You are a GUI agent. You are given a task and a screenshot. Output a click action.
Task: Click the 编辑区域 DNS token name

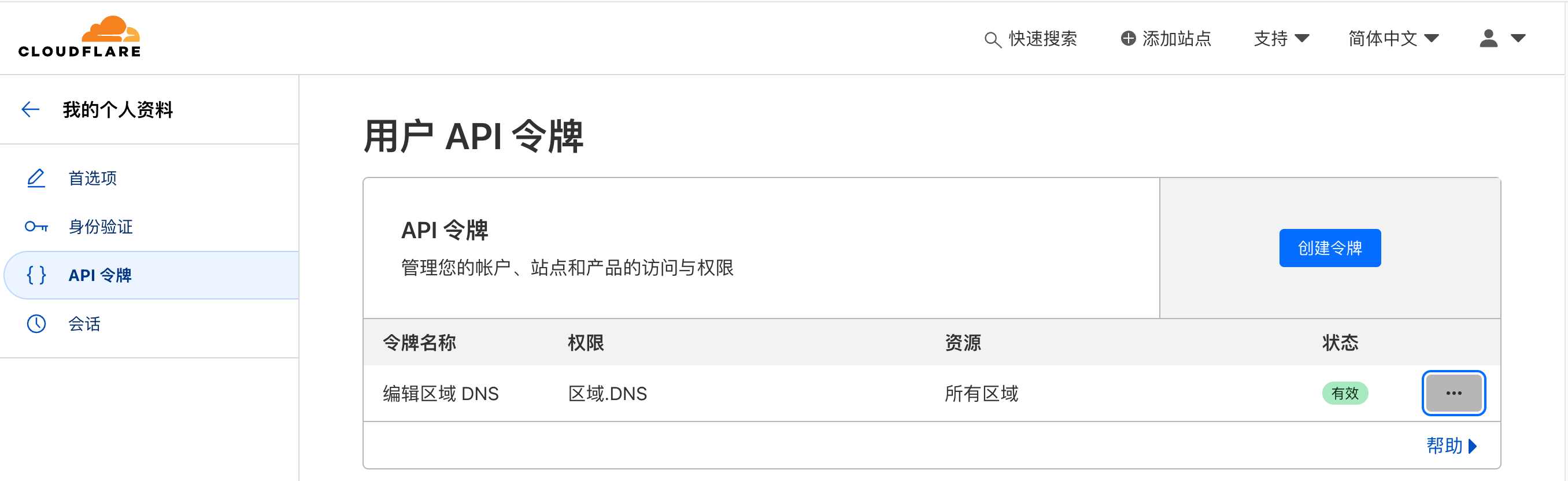point(440,394)
